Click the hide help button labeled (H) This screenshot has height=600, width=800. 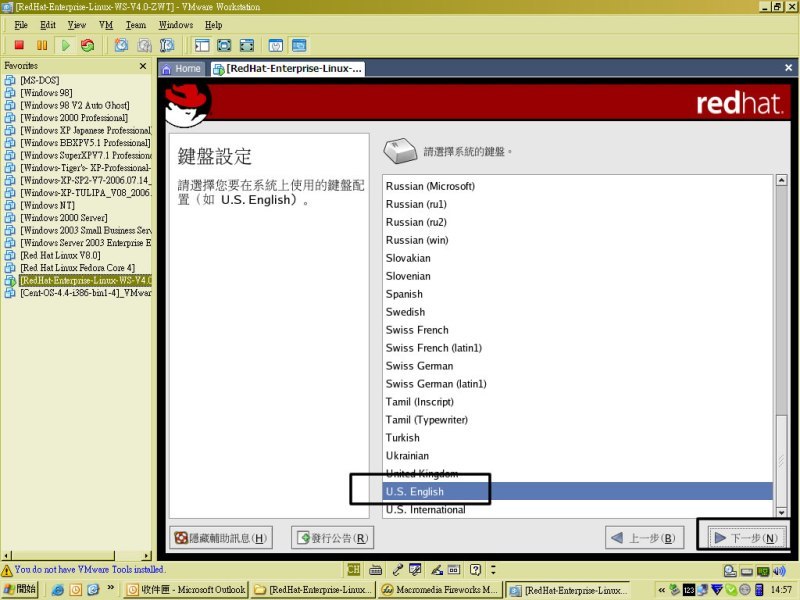click(221, 538)
